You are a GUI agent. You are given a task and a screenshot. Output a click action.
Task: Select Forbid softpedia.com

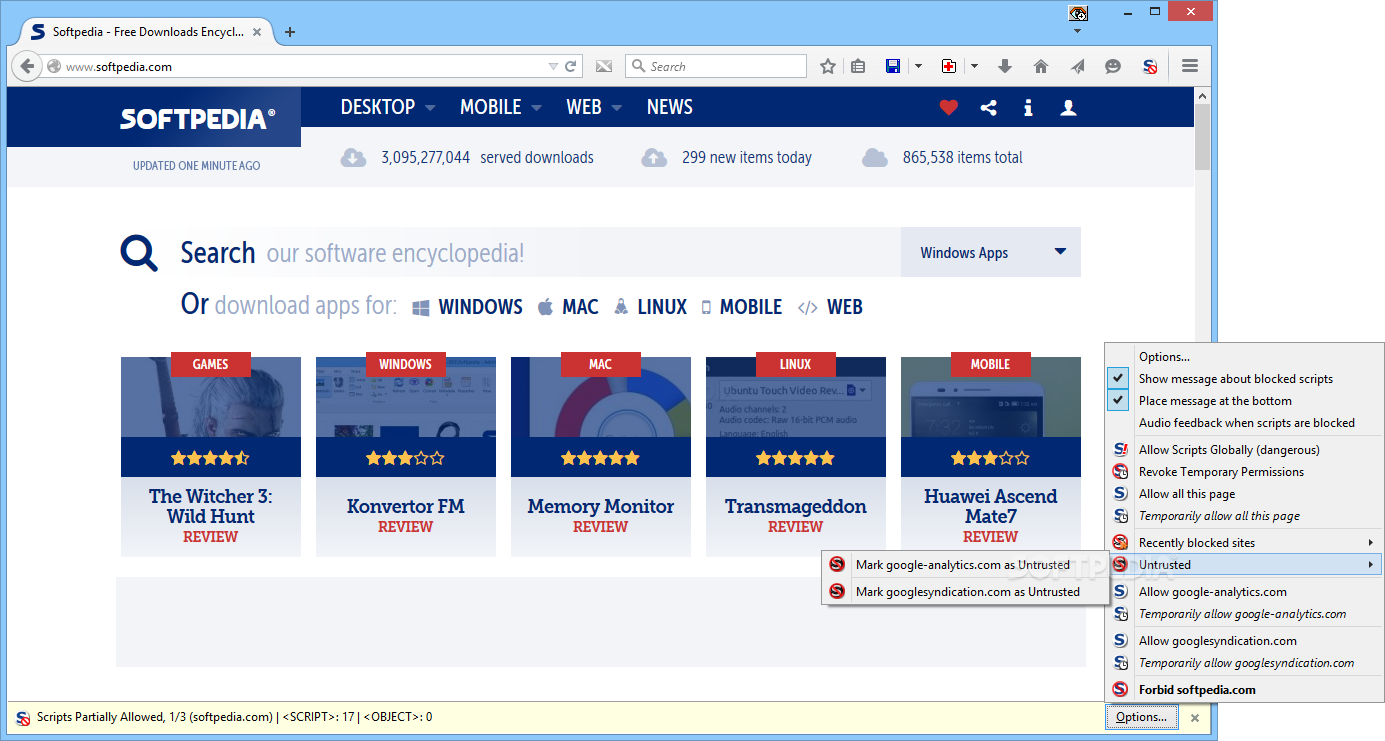[x=1244, y=690]
